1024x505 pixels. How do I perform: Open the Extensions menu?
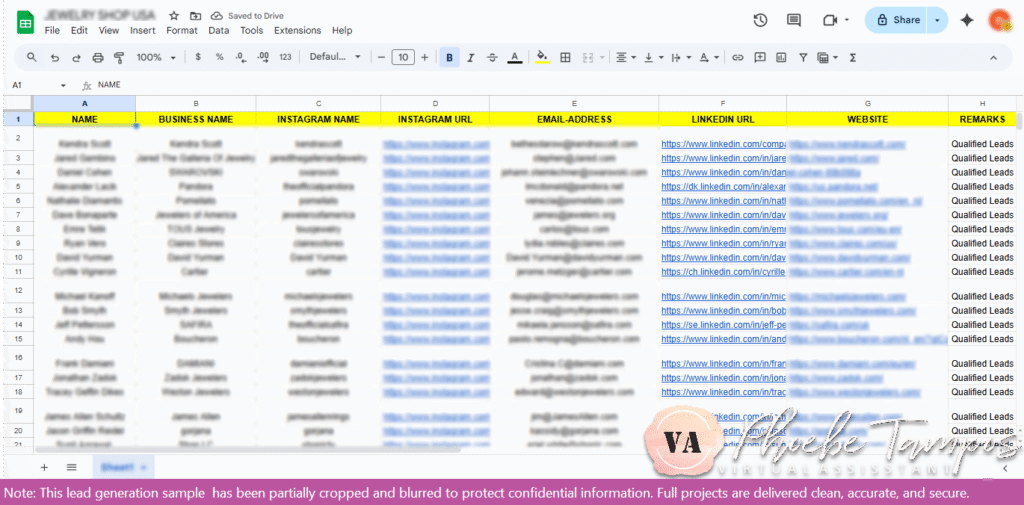(297, 30)
